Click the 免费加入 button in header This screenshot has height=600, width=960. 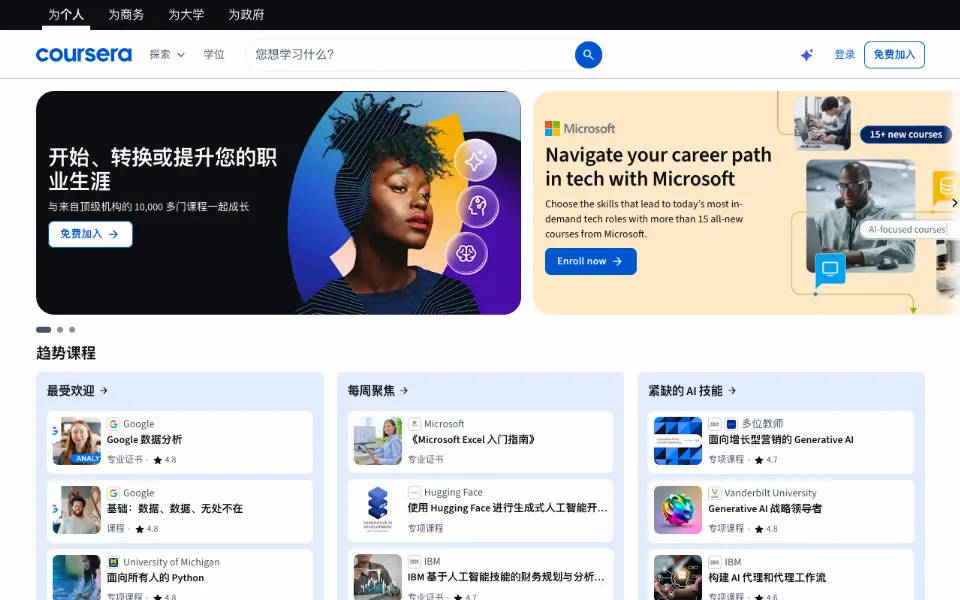click(x=894, y=54)
